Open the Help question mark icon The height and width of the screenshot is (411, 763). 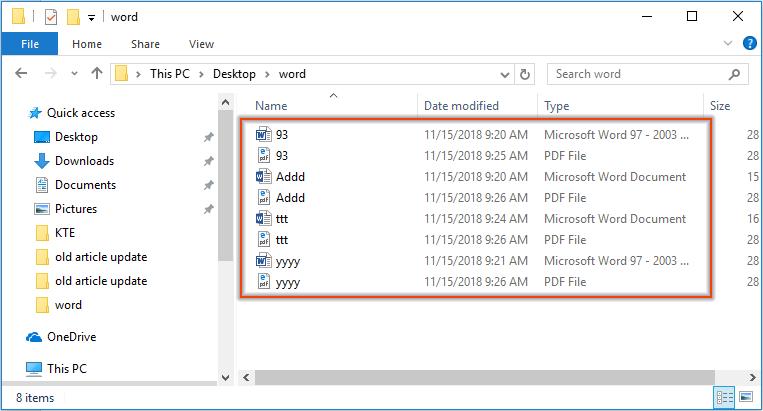[x=749, y=43]
